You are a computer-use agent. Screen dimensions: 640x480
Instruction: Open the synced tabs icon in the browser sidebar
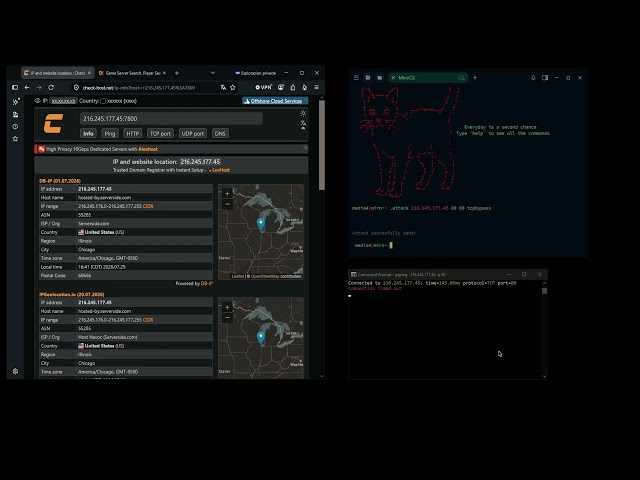(x=16, y=114)
